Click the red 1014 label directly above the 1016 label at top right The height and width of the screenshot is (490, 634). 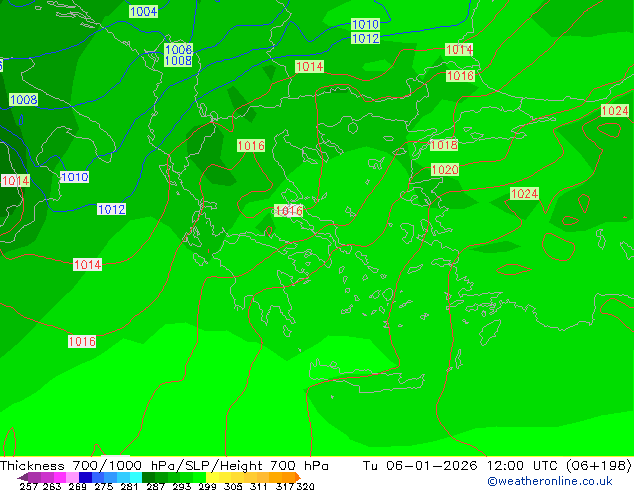coord(459,50)
